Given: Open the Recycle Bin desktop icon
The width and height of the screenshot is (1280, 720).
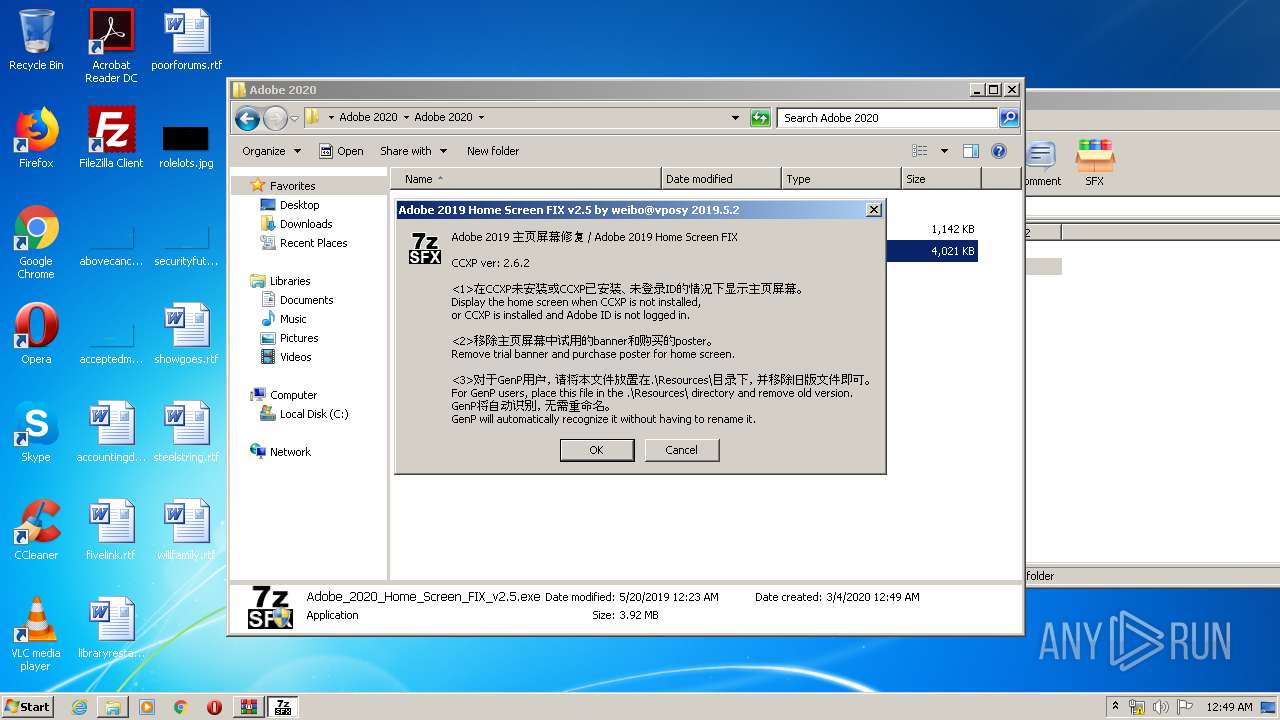Looking at the screenshot, I should tap(36, 40).
